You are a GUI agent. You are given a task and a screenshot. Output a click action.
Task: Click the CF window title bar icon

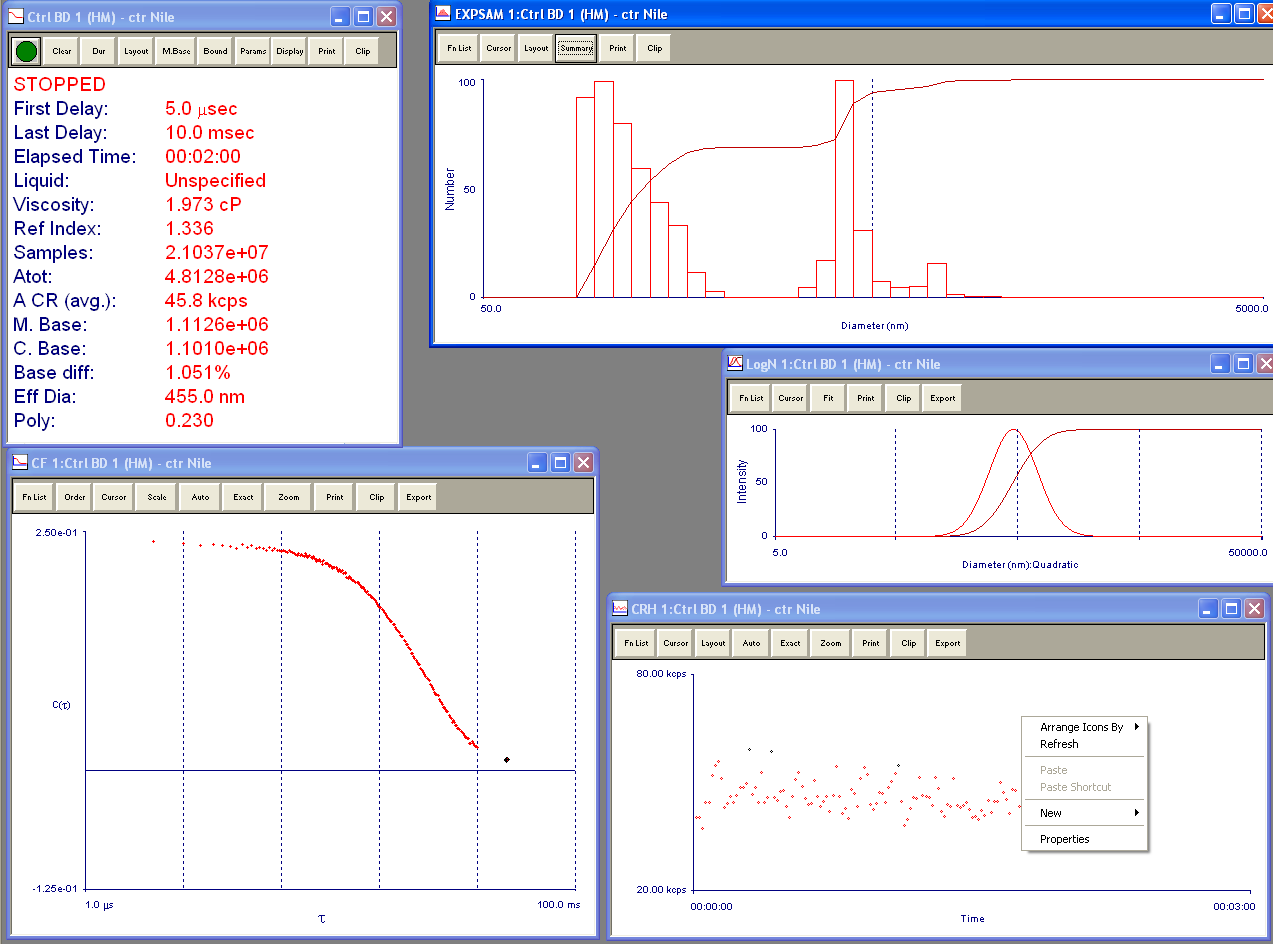19,463
